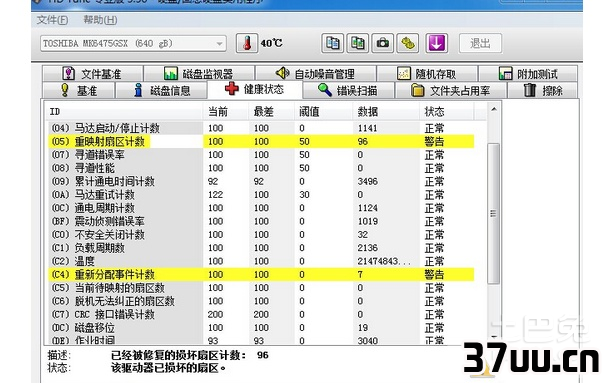Open the 磁盘监视器 tab

tap(199, 73)
